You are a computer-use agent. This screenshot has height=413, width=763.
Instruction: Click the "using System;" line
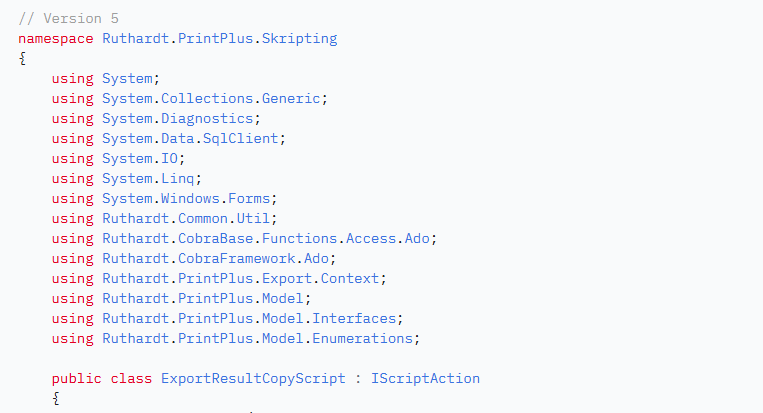point(106,79)
